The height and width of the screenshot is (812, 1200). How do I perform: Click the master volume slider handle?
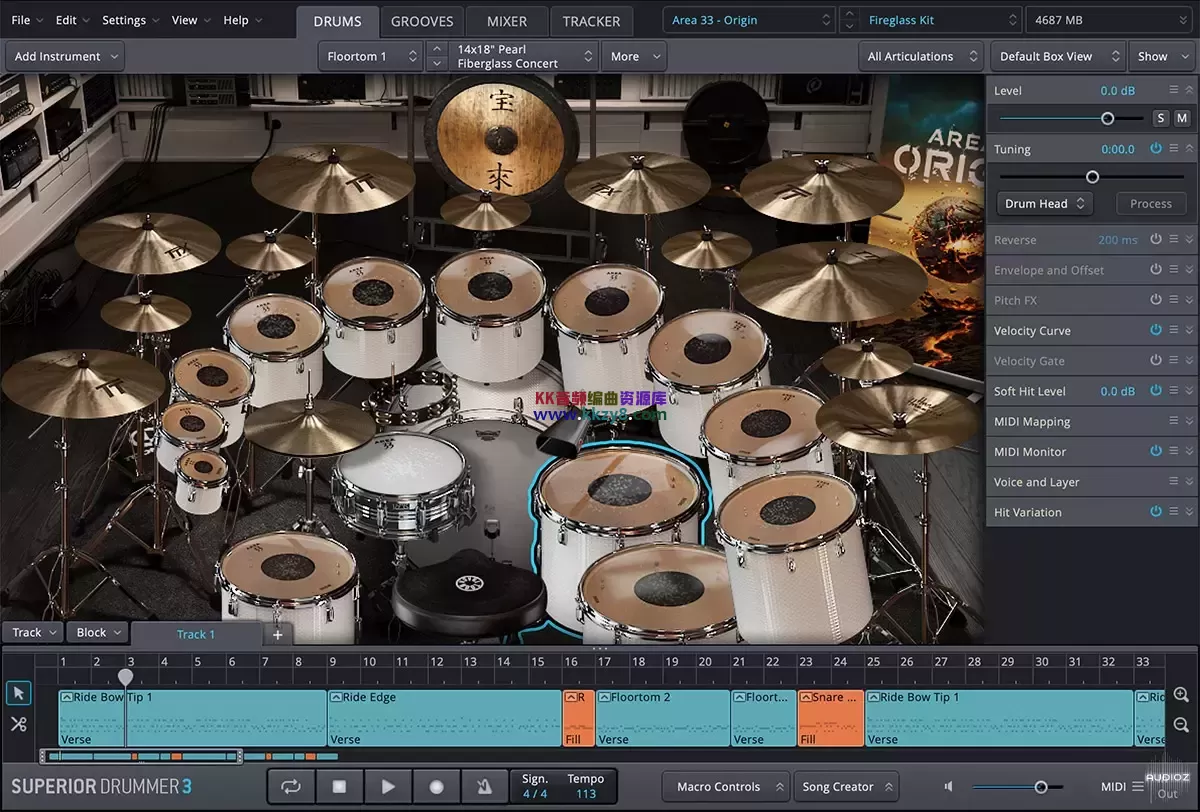pyautogui.click(x=1041, y=787)
